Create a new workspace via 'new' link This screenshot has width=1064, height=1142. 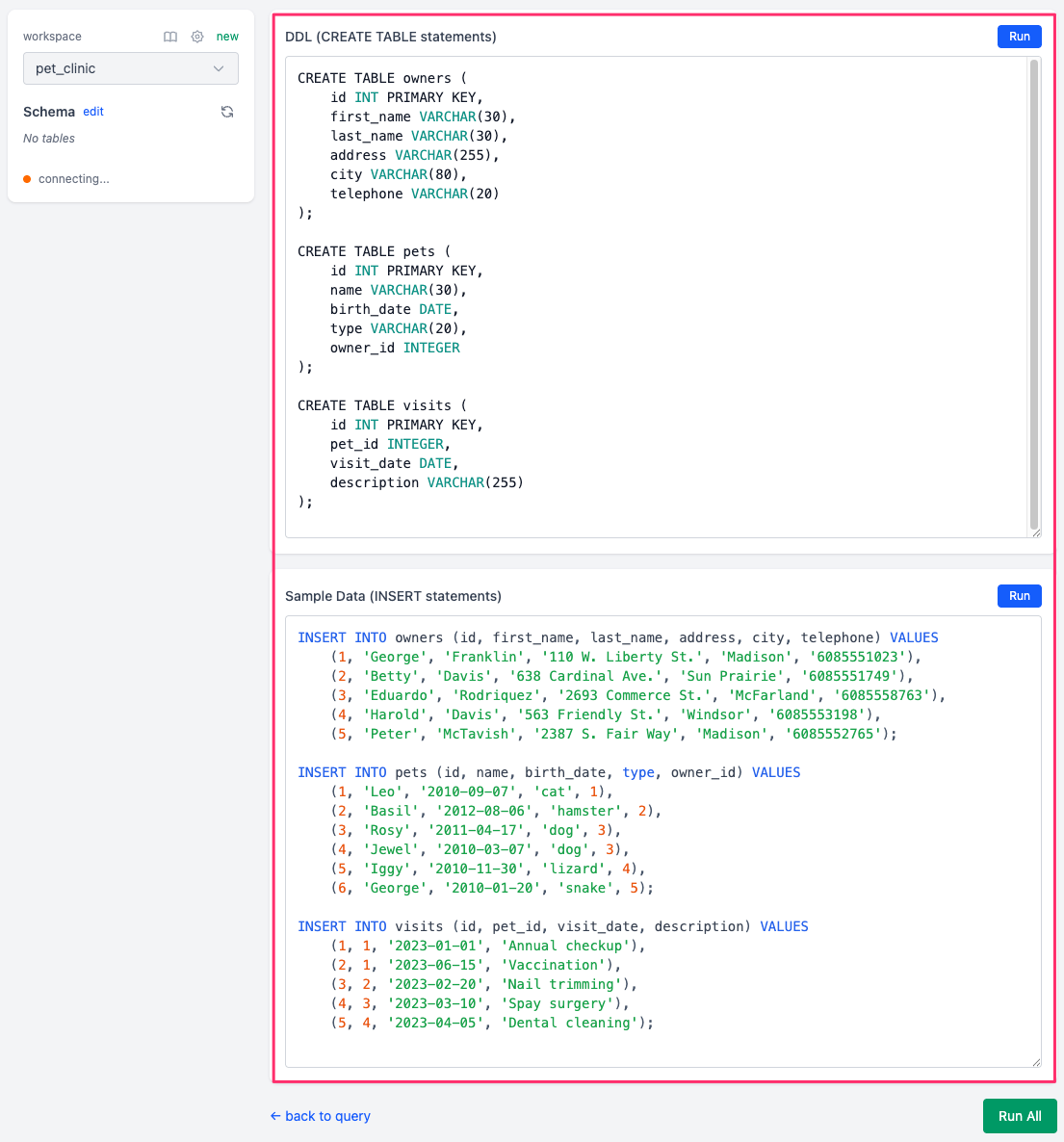[x=227, y=37]
